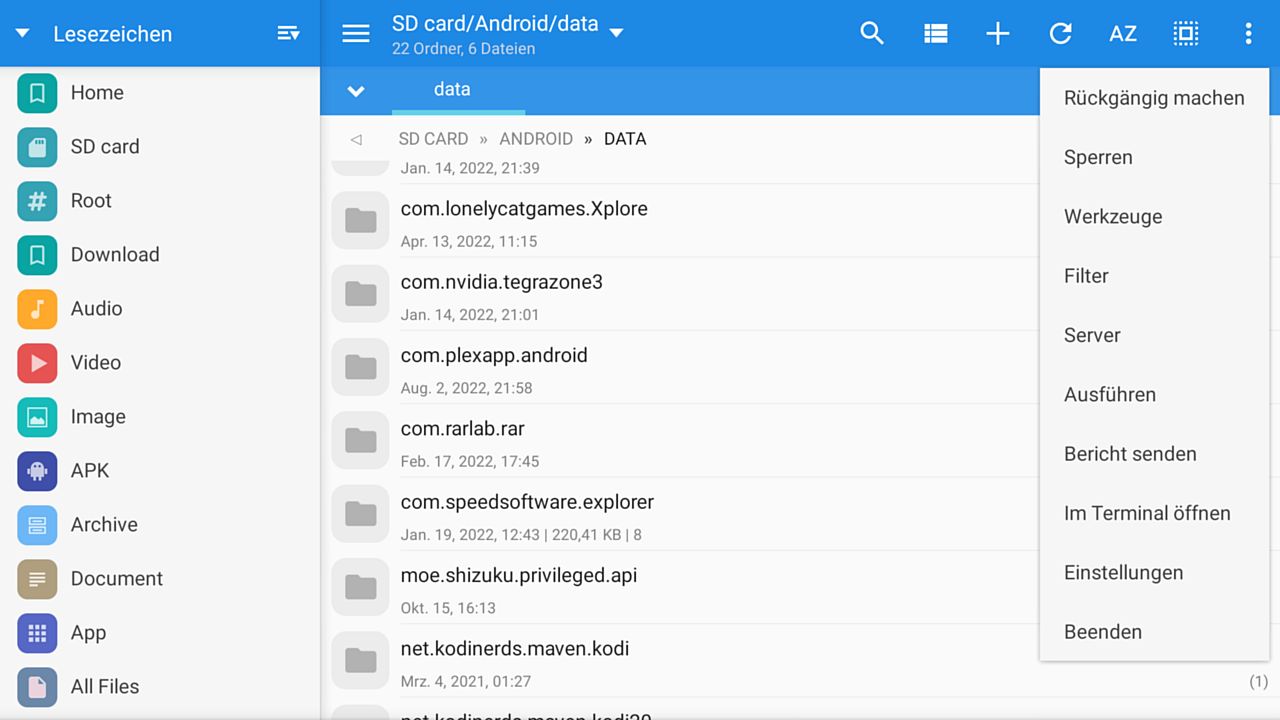Open com.lonelycatgames.Xplore folder name
The width and height of the screenshot is (1280, 720).
pyautogui.click(x=524, y=209)
